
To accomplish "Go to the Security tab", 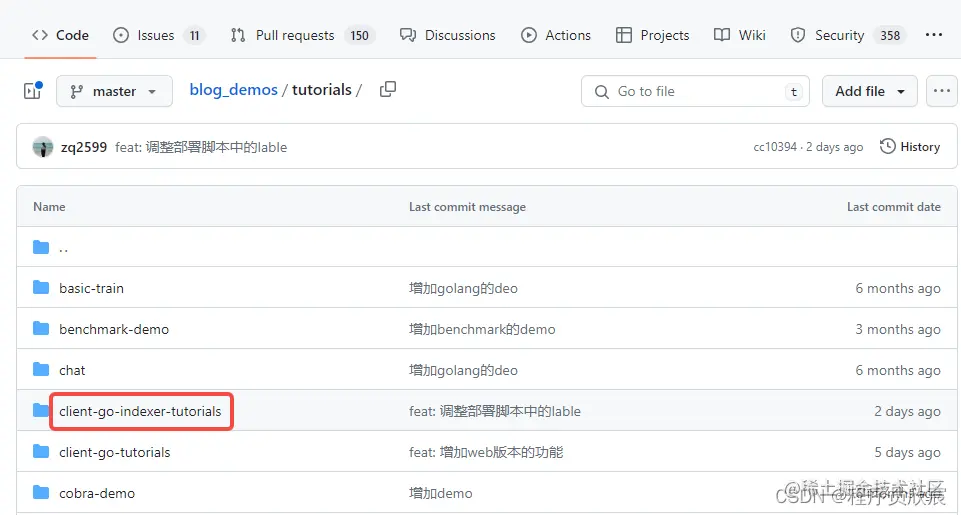I will click(x=848, y=35).
